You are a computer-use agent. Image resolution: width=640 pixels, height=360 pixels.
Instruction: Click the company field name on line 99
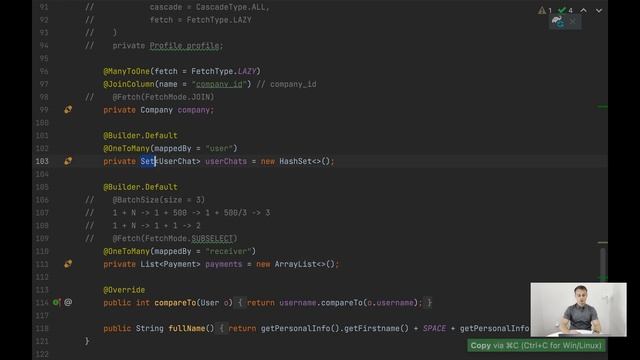[x=193, y=110]
